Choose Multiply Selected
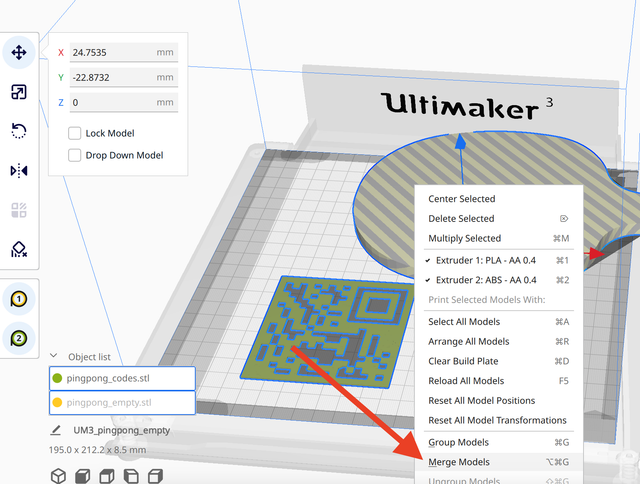Screen dimensions: 640x484 tap(498, 238)
